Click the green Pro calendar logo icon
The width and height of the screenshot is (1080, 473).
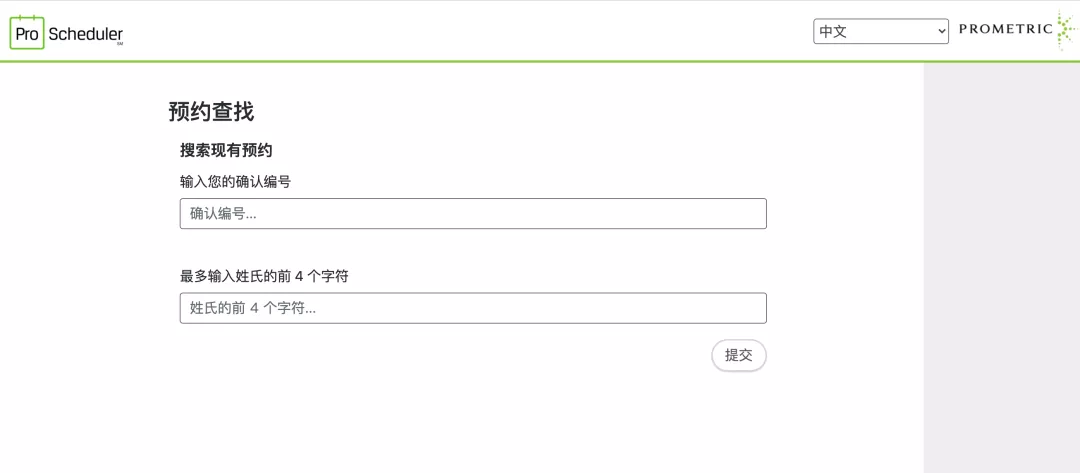[x=27, y=32]
